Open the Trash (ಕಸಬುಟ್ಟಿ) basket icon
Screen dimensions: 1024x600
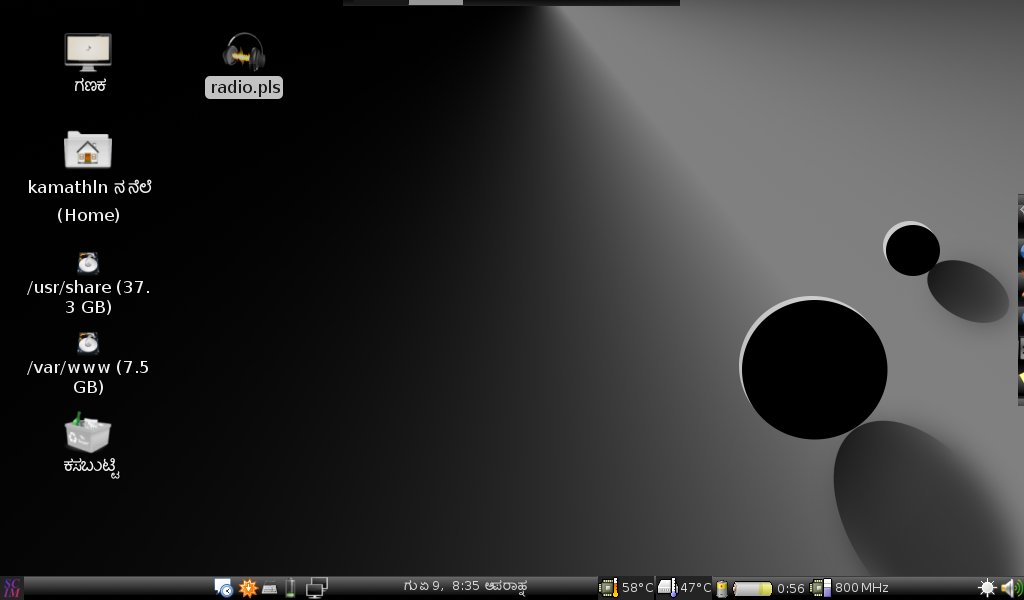tap(88, 432)
